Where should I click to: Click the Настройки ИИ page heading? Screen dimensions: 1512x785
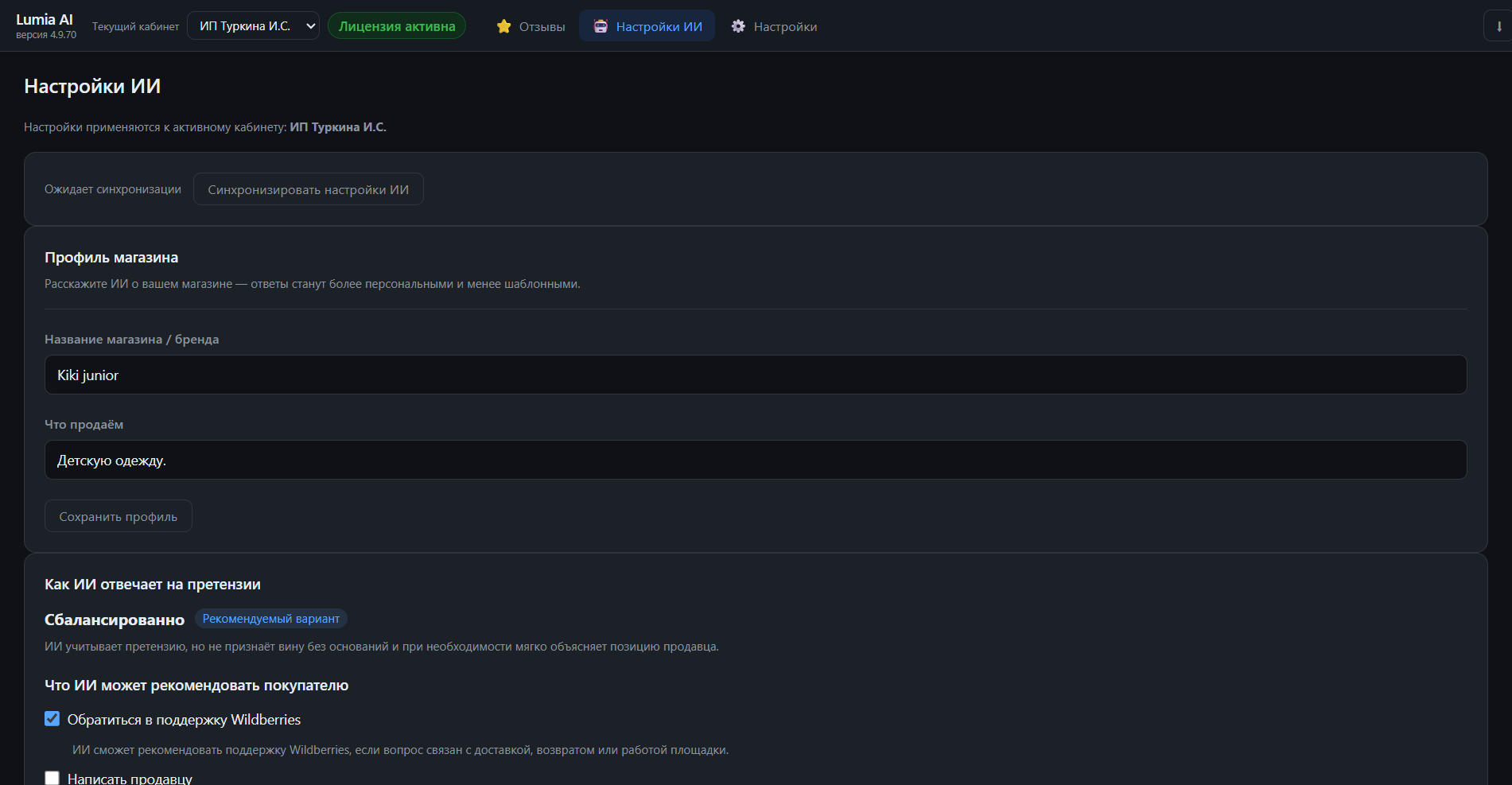92,86
